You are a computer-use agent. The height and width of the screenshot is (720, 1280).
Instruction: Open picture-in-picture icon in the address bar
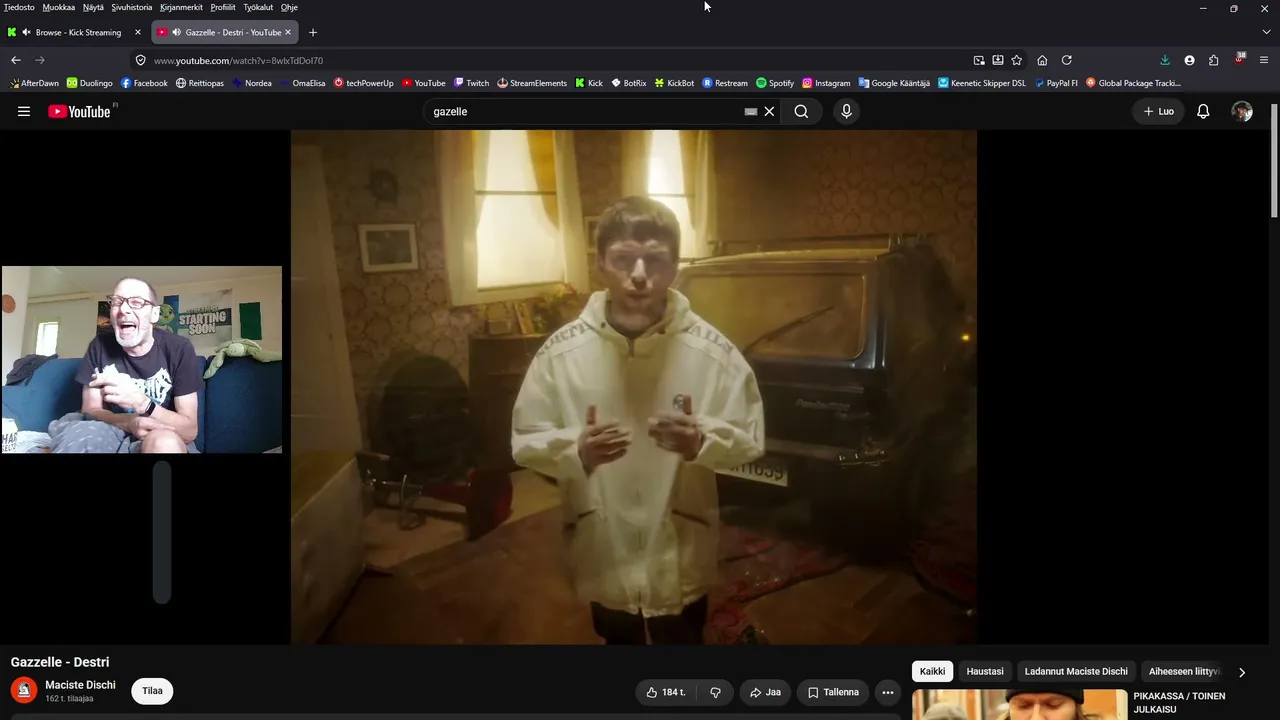coord(979,60)
